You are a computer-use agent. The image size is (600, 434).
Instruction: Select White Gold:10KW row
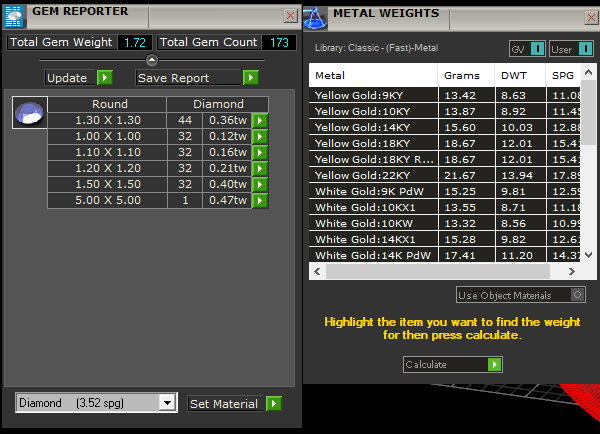click(x=372, y=224)
